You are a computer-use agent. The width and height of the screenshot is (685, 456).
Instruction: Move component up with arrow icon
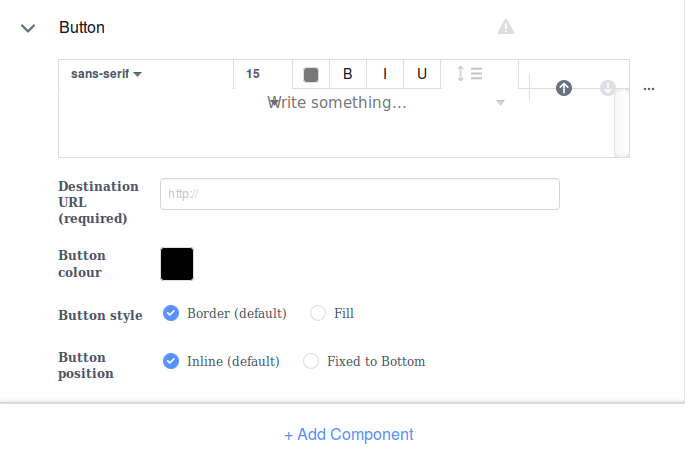click(563, 88)
